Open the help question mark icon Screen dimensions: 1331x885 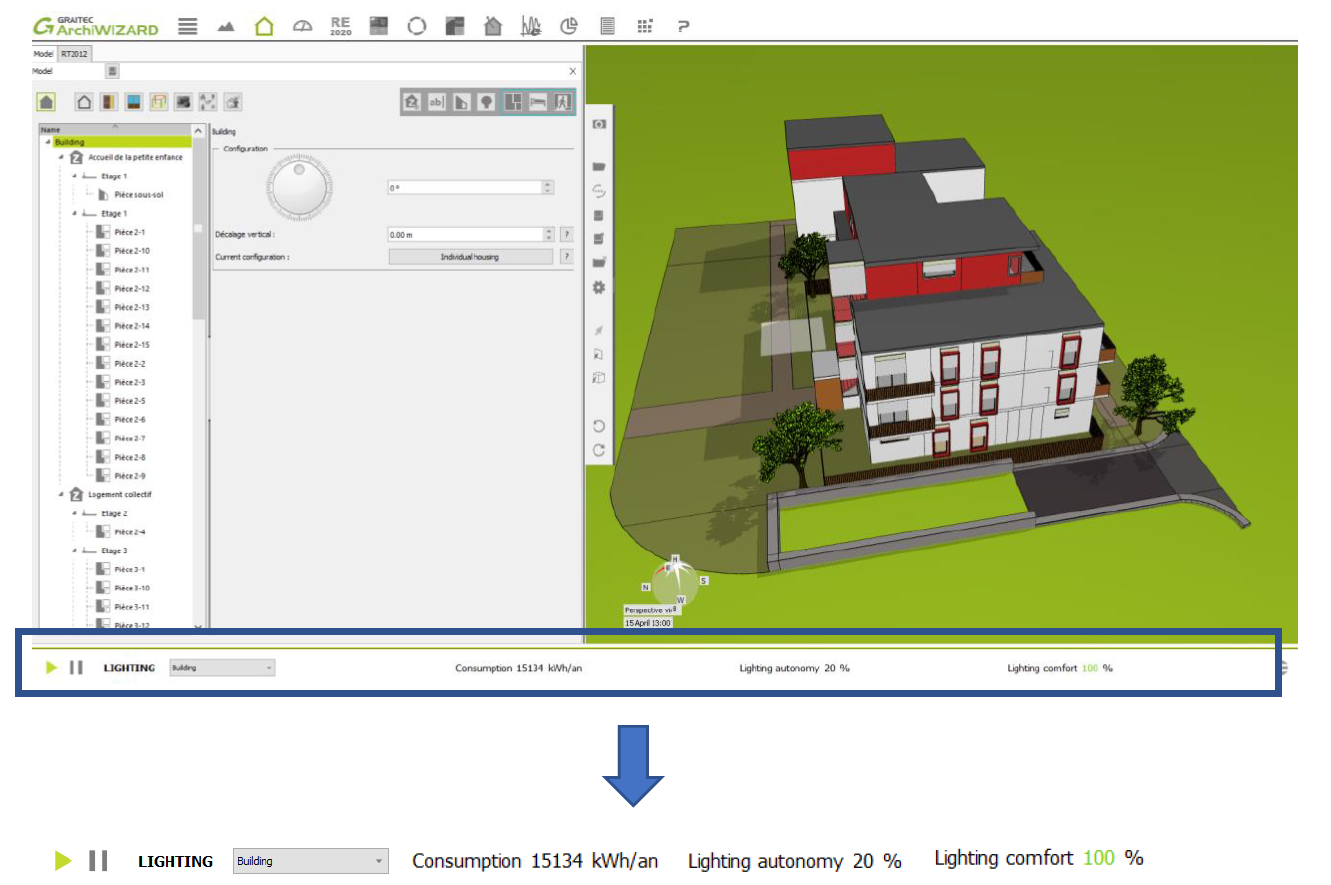(684, 27)
